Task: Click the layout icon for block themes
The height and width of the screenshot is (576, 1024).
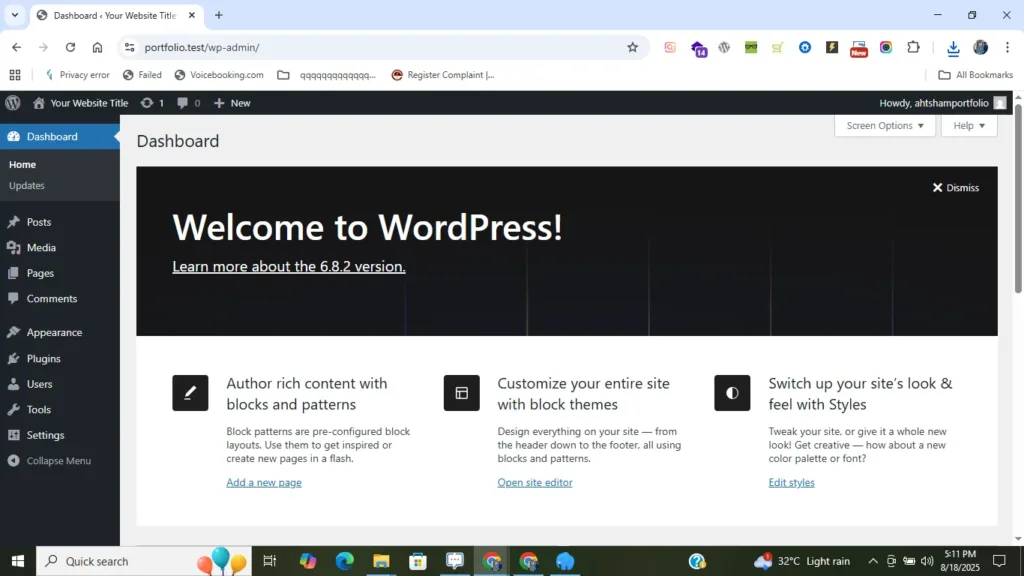Action: [x=461, y=393]
